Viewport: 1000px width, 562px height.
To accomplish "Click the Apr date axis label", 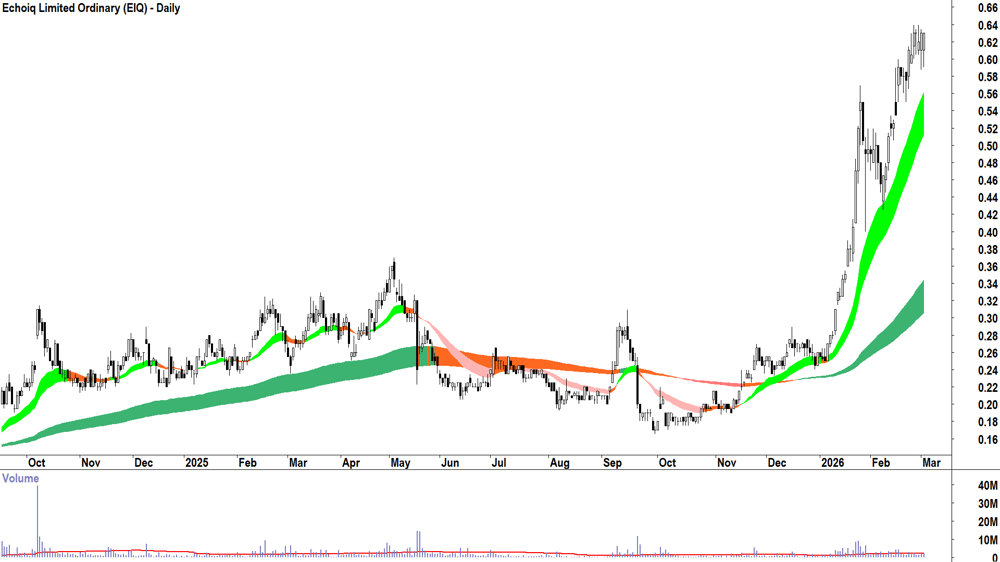I will click(350, 462).
